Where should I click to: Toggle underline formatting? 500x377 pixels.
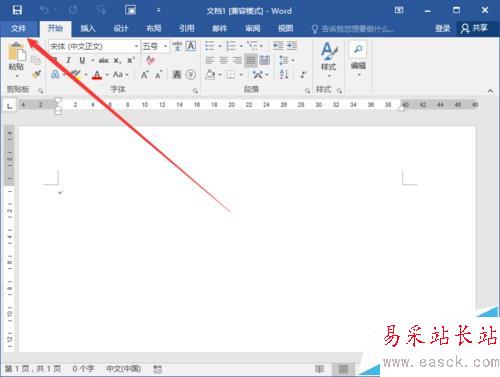click(82, 60)
